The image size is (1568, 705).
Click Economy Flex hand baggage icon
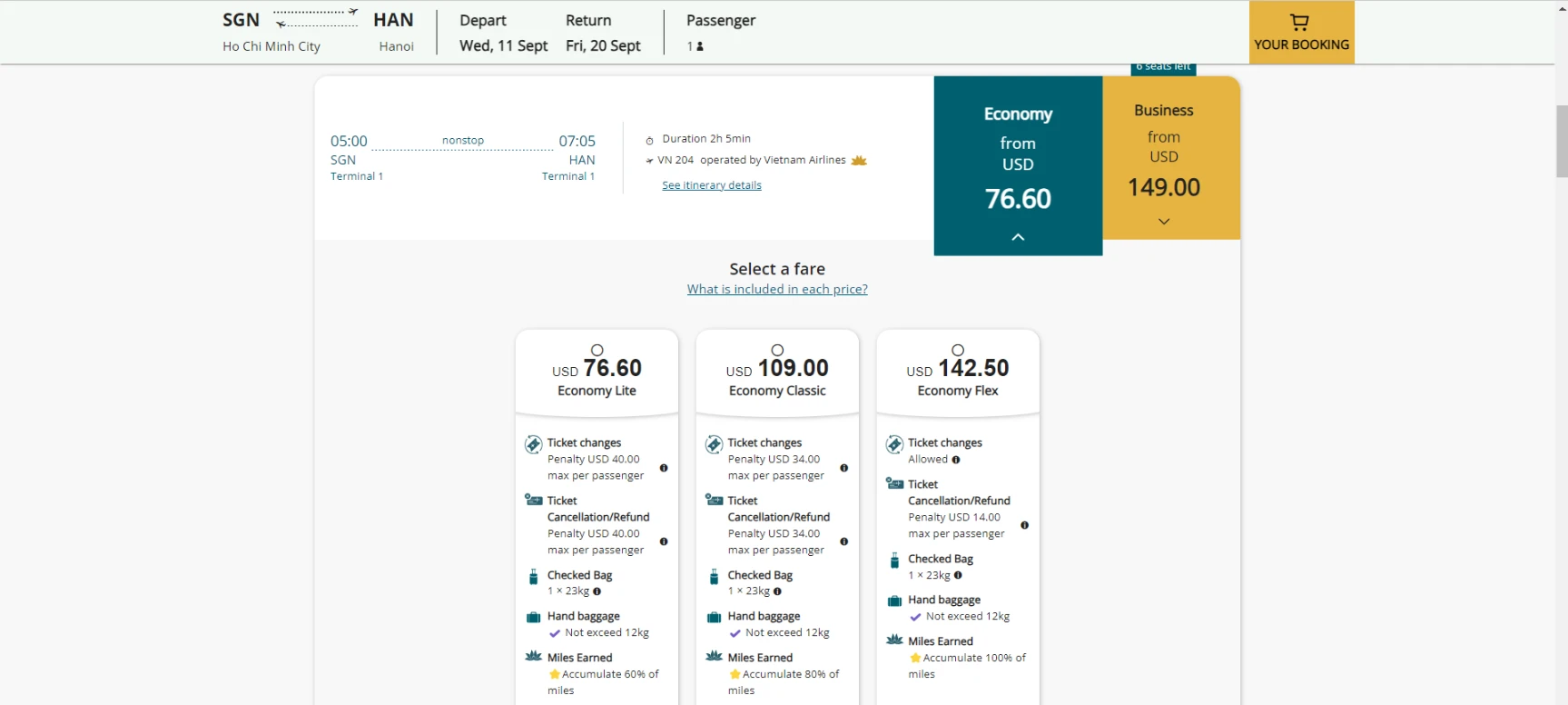(894, 601)
